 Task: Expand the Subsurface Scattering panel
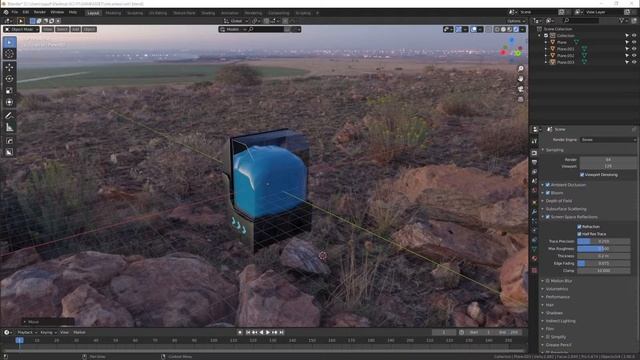coord(566,209)
